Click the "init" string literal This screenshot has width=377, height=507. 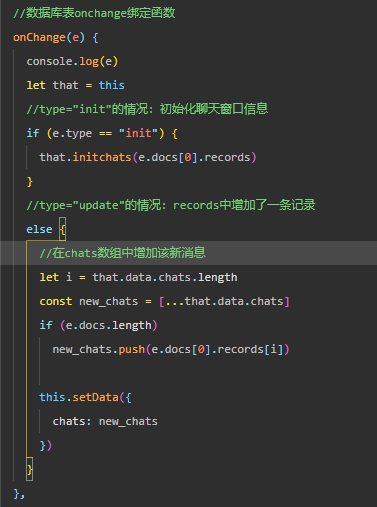click(138, 133)
